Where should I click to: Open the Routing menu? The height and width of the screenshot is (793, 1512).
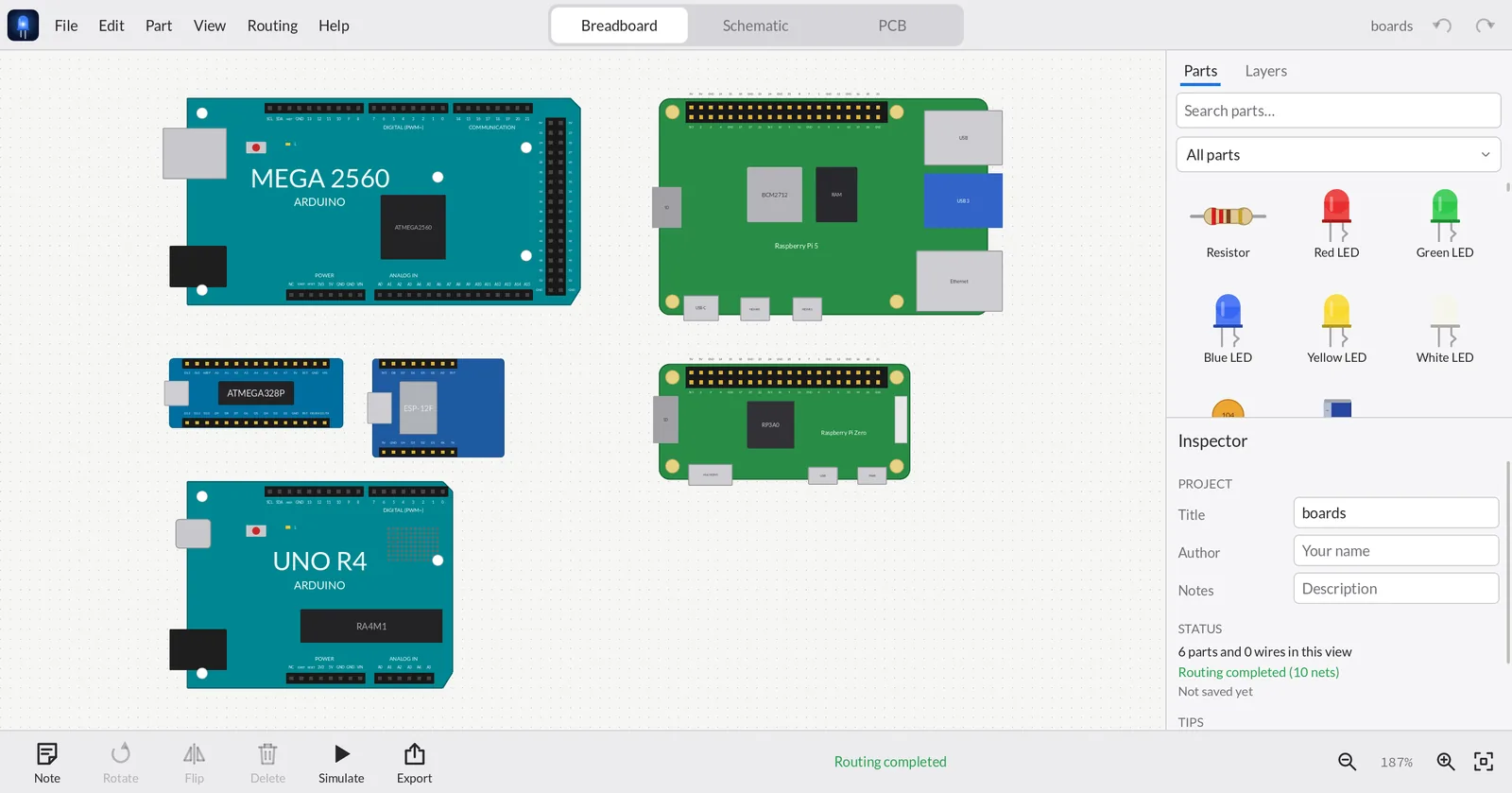[272, 26]
